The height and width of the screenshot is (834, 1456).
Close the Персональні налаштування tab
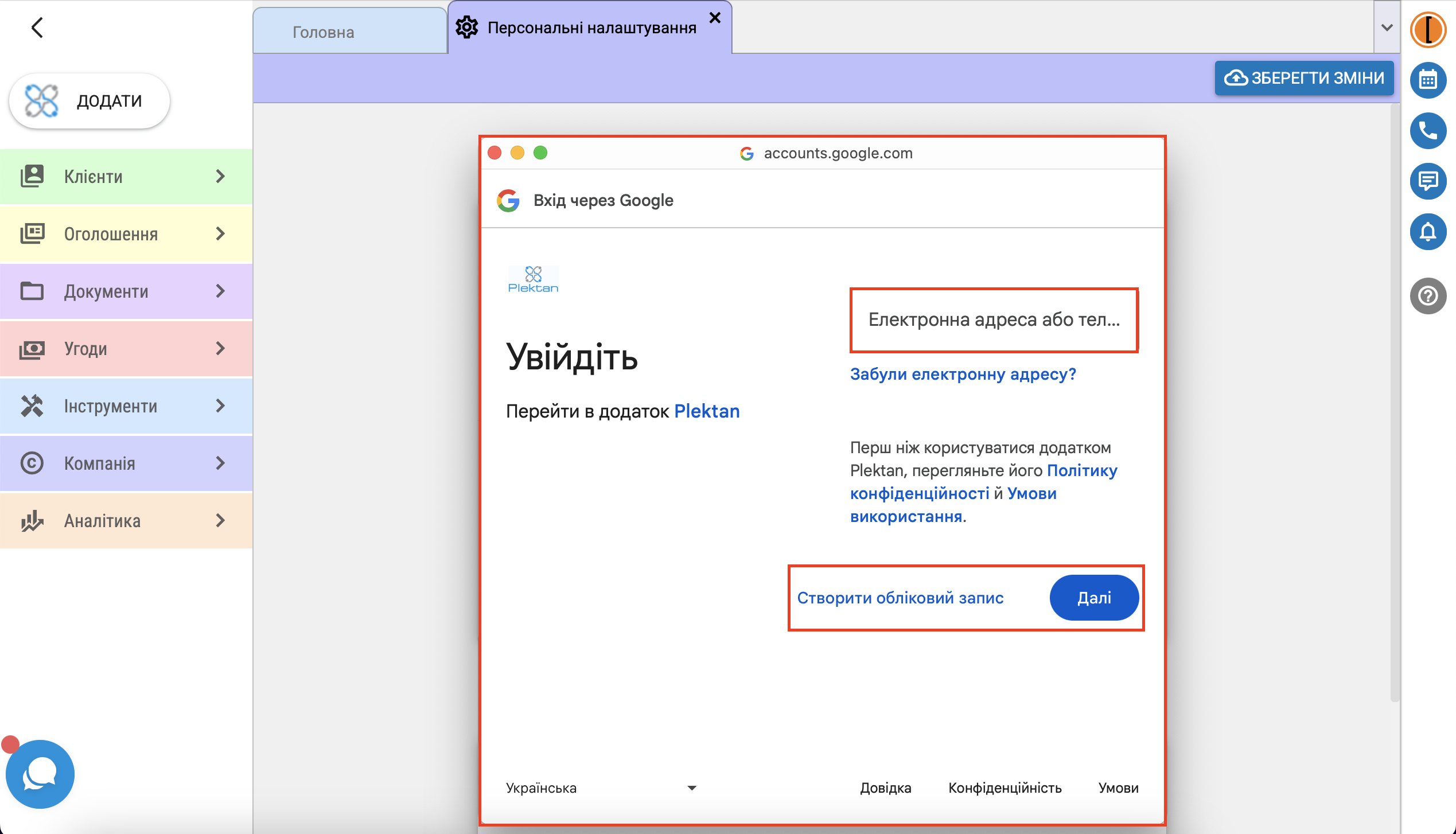click(x=715, y=18)
